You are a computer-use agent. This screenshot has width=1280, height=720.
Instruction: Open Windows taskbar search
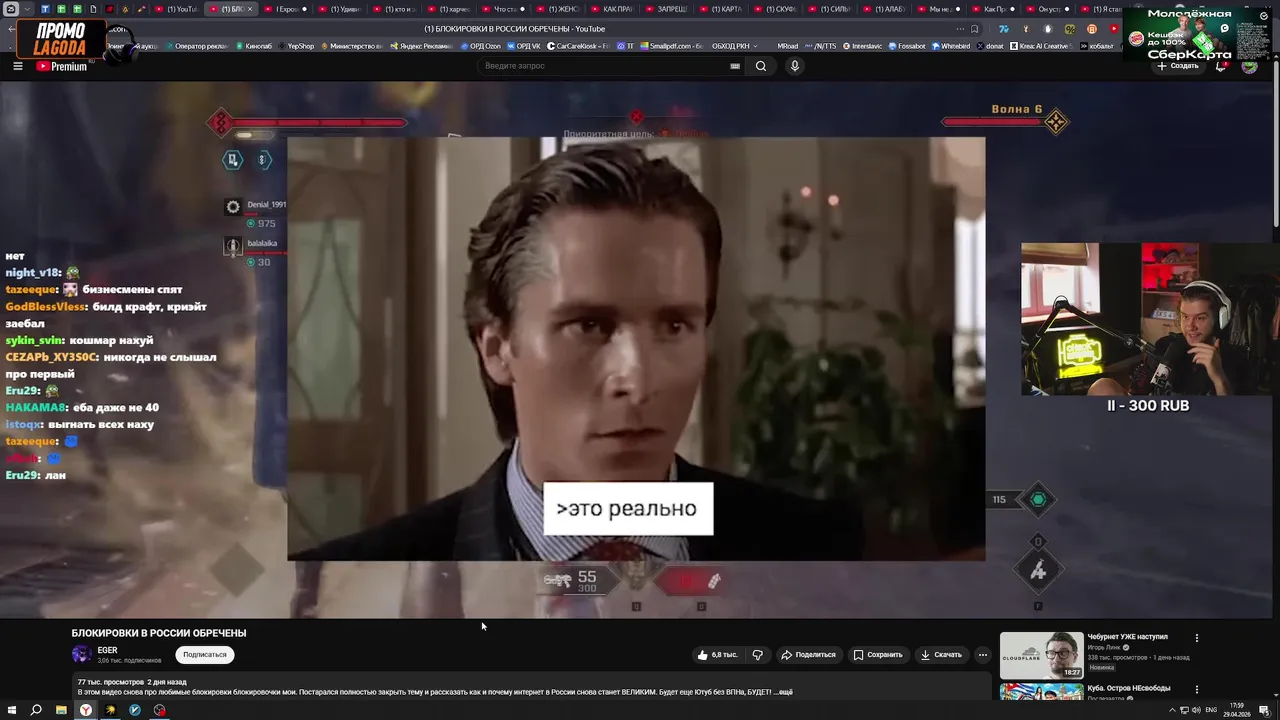tap(36, 710)
